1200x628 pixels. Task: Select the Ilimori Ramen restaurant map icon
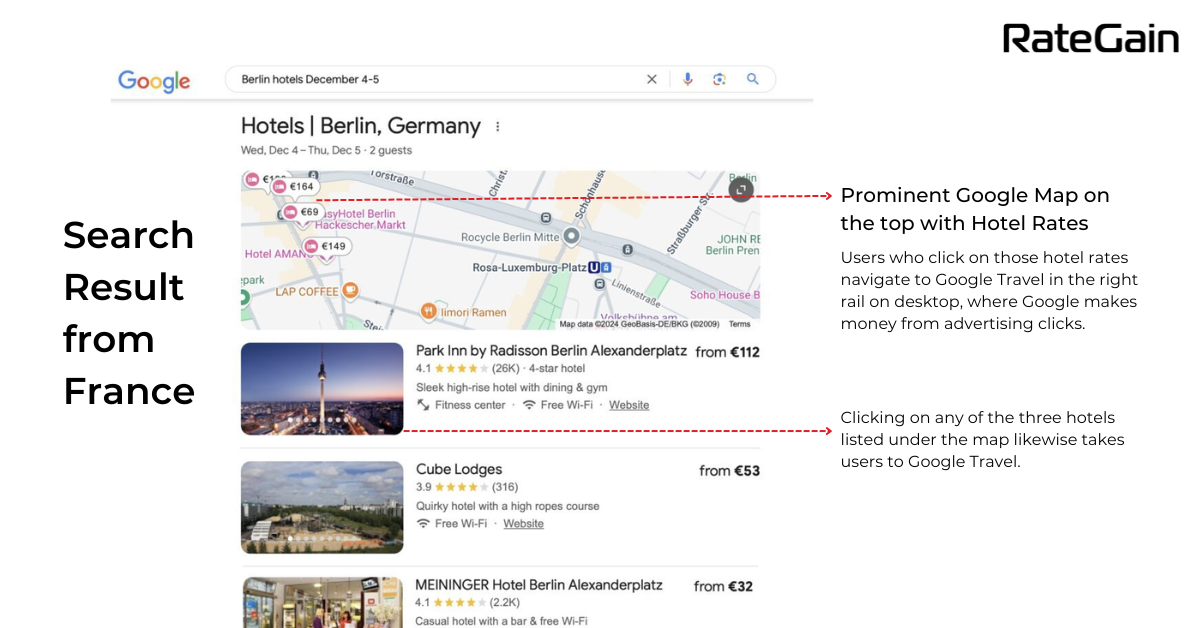430,309
